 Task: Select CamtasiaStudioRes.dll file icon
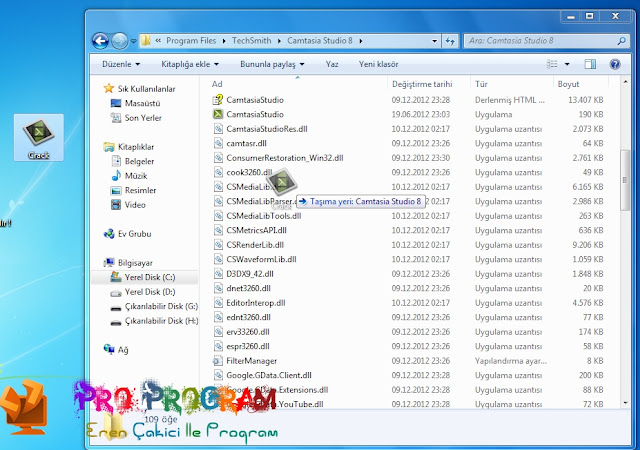pos(218,129)
